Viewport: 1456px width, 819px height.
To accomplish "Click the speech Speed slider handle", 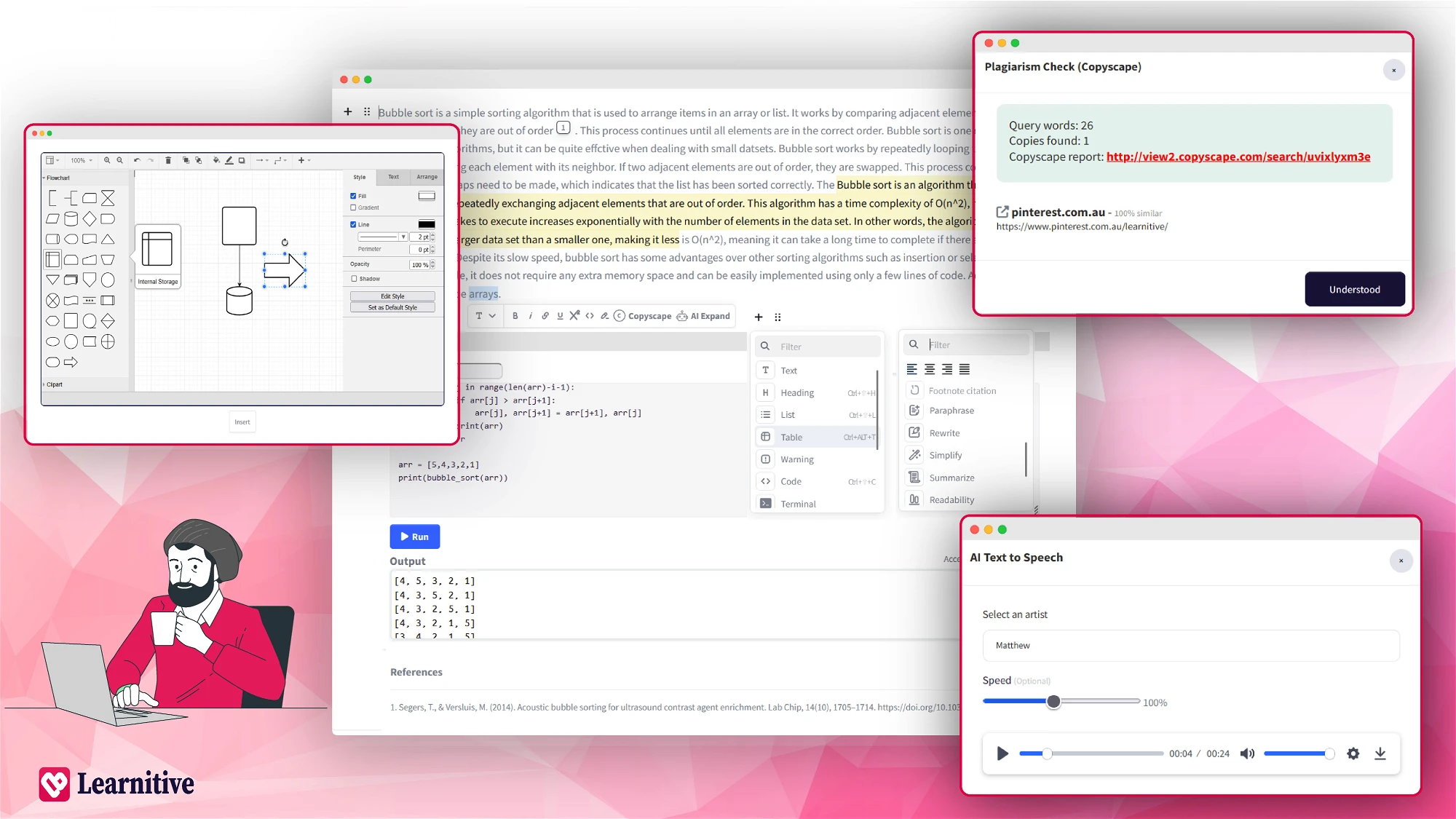I will (x=1053, y=702).
